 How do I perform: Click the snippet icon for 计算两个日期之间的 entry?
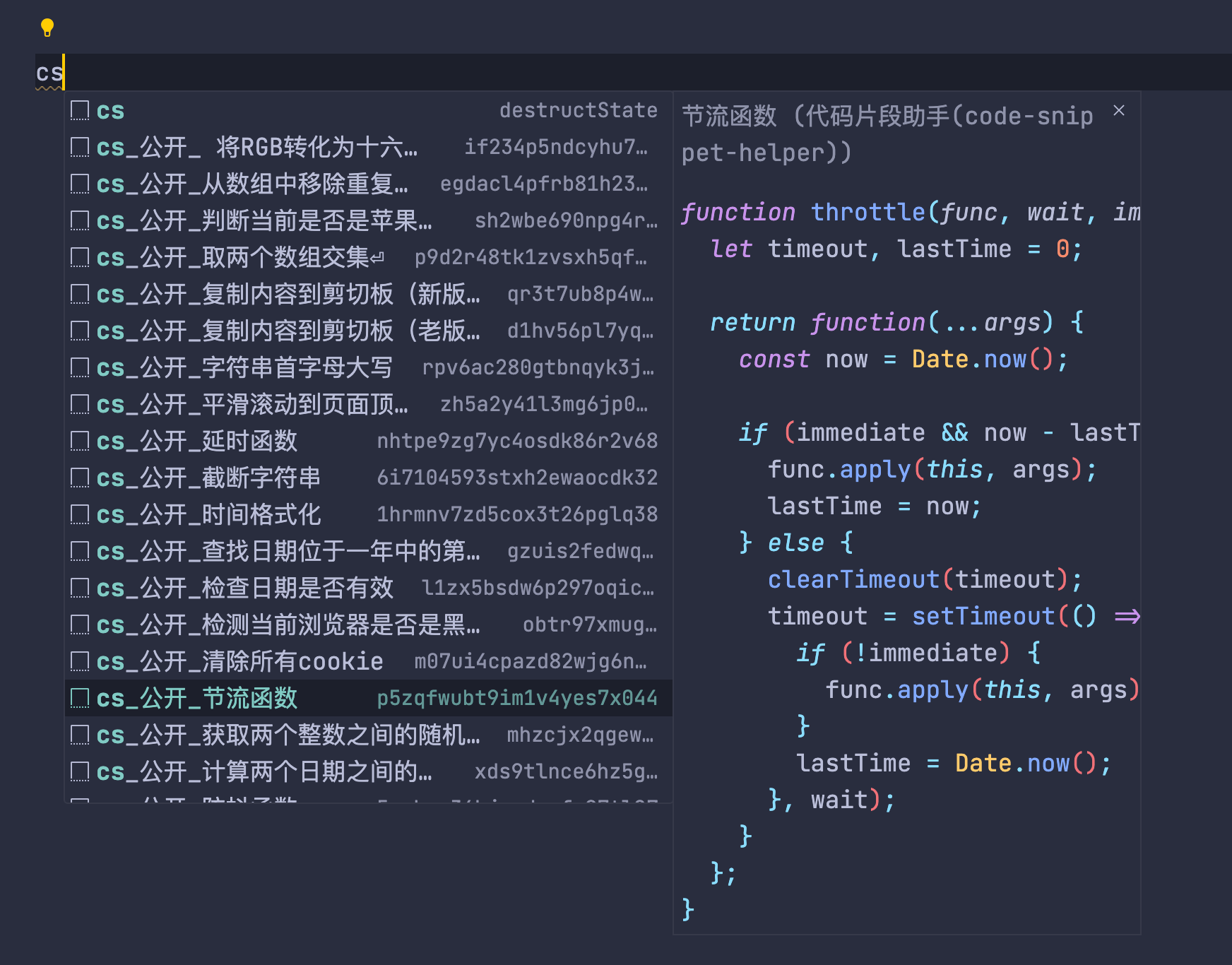pos(80,771)
